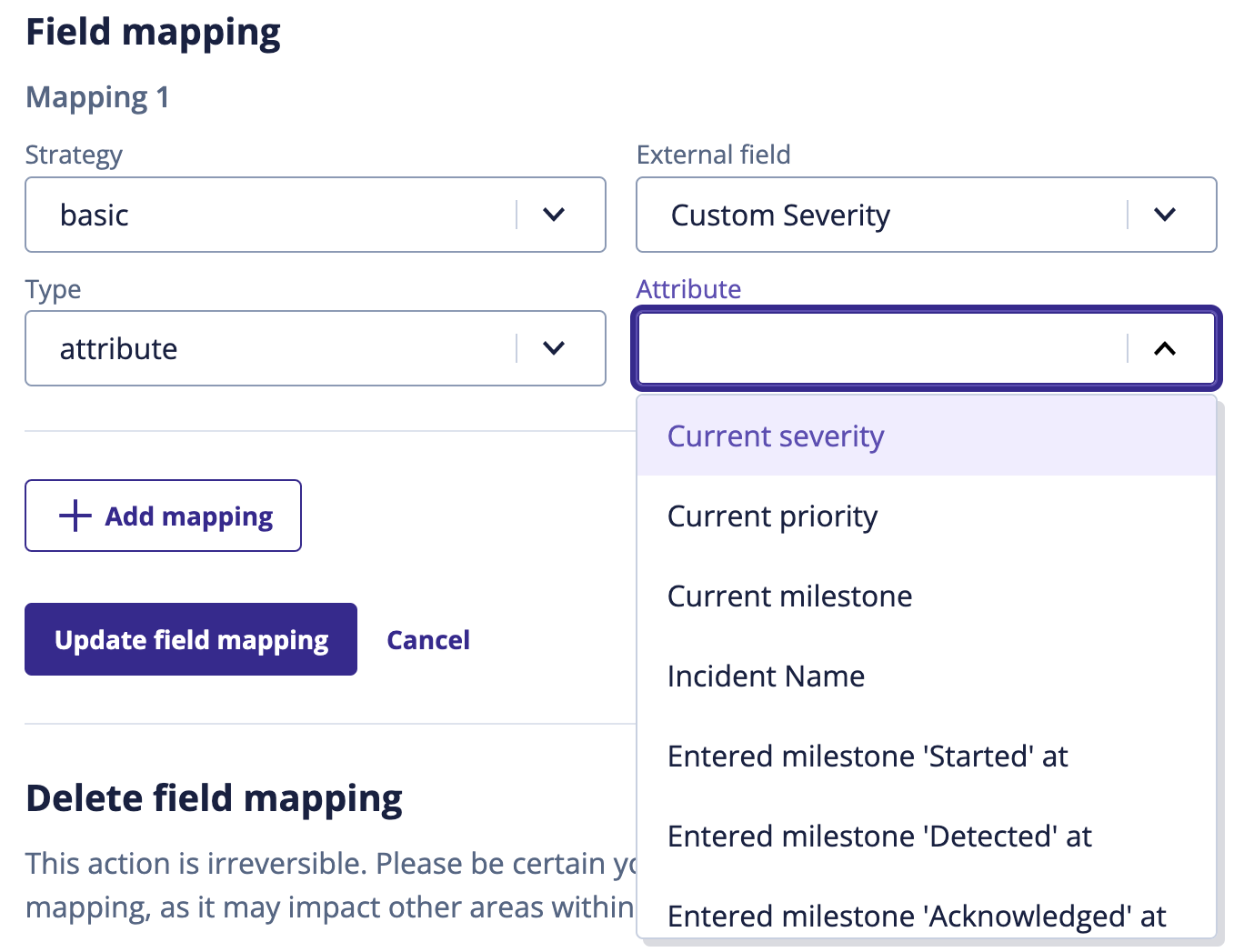Choose 'Current milestone' as the attribute
This screenshot has width=1254, height=952.
789,596
